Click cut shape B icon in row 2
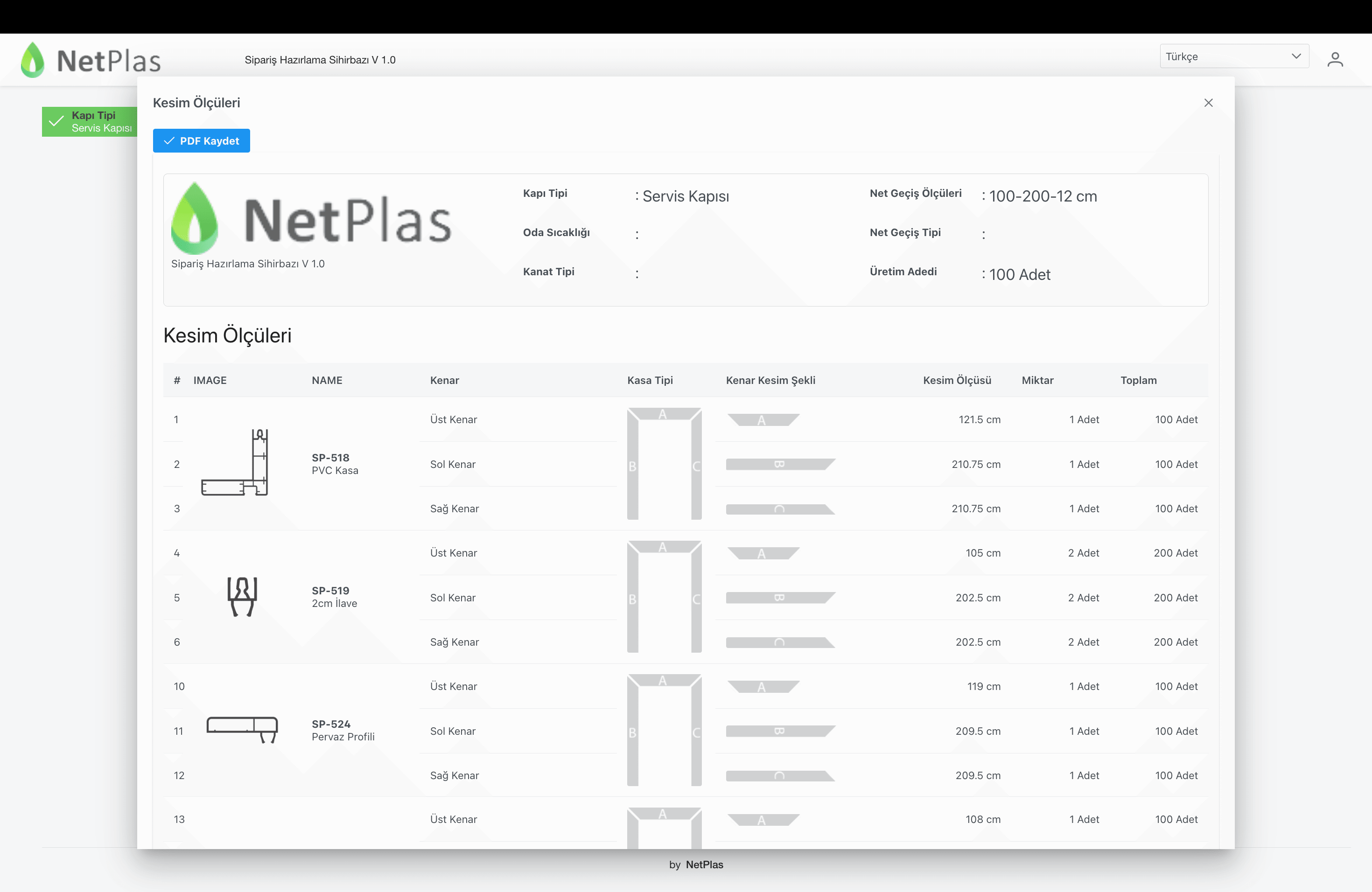This screenshot has width=1372, height=892. point(779,464)
